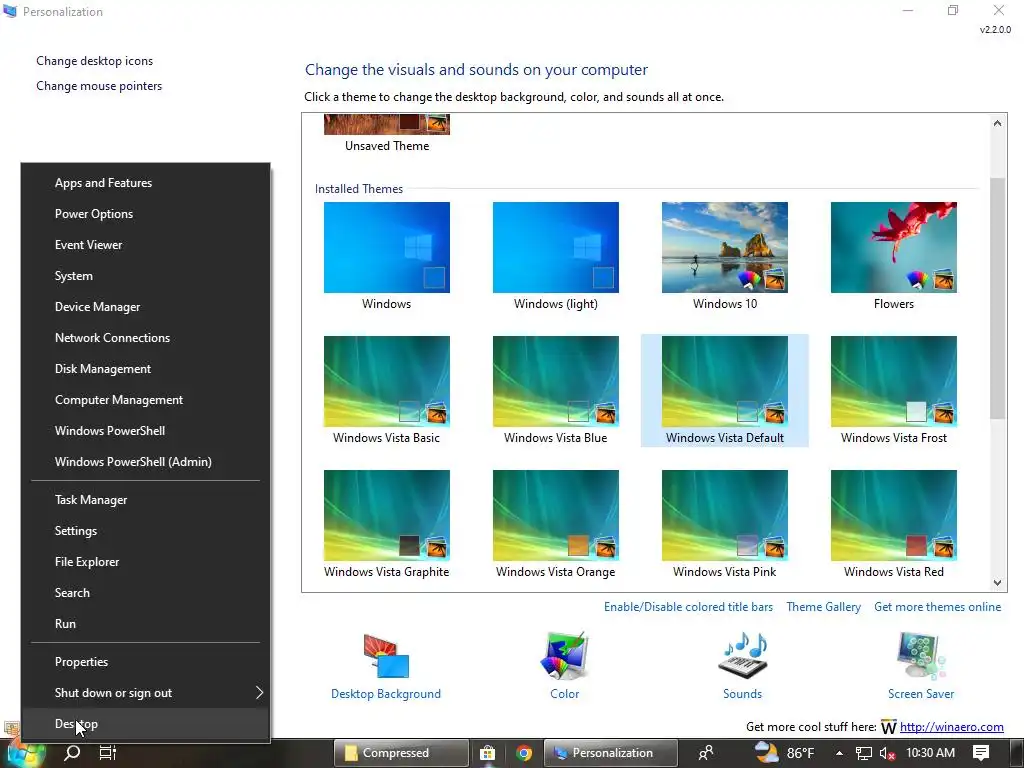Image resolution: width=1024 pixels, height=768 pixels.
Task: Open the Task View icon in the taskbar
Action: [107, 753]
